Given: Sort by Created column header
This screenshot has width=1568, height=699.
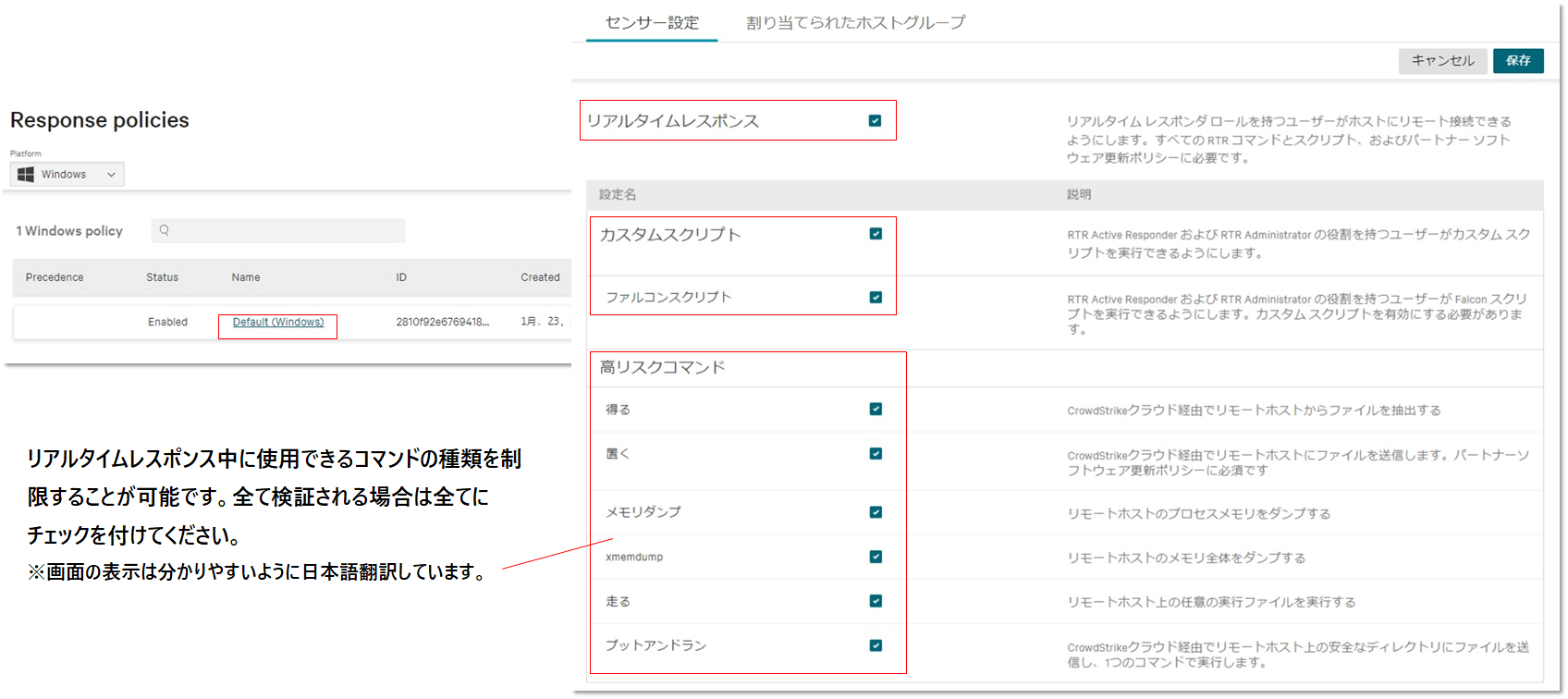Looking at the screenshot, I should (x=540, y=277).
